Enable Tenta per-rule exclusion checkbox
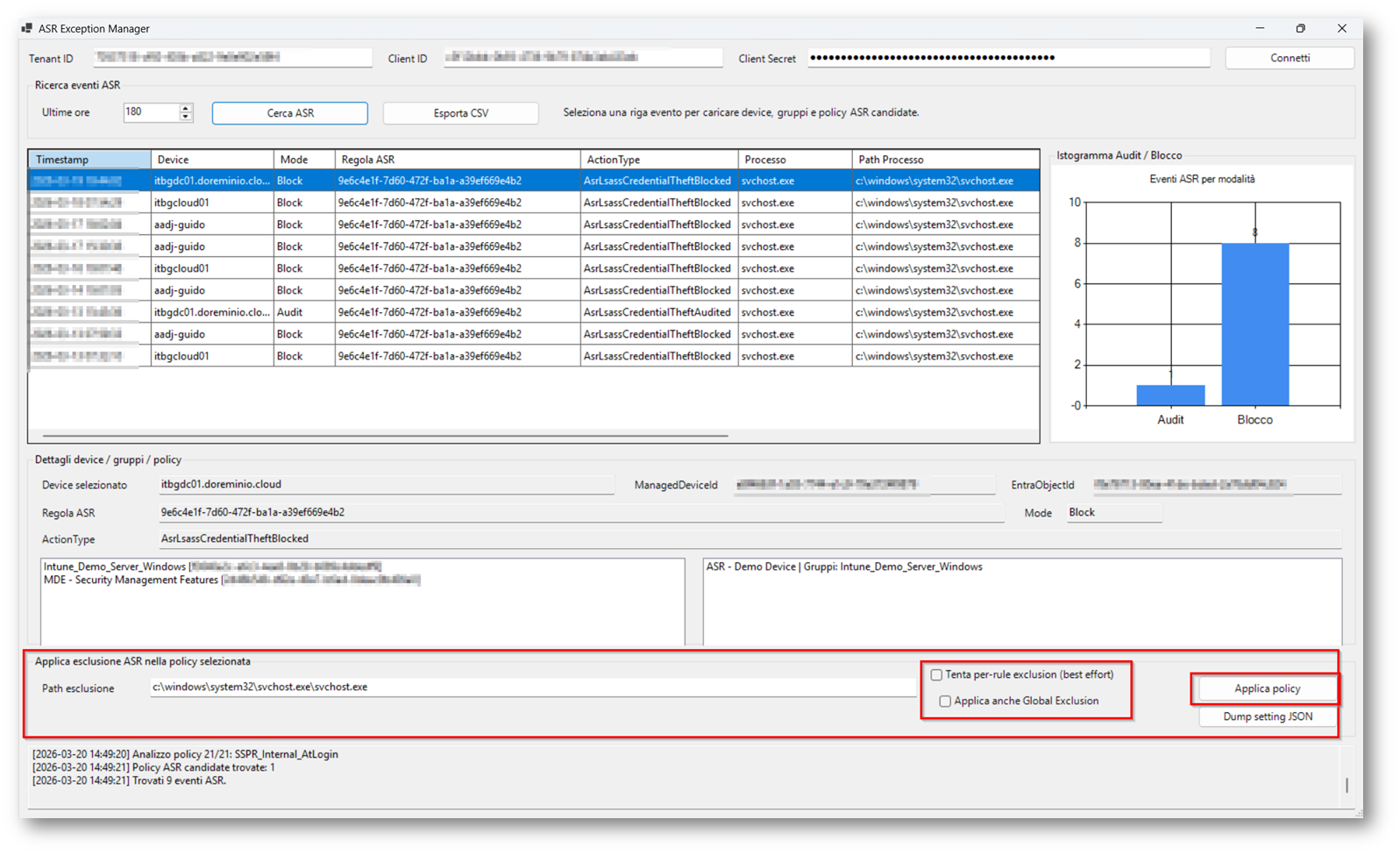 (936, 675)
